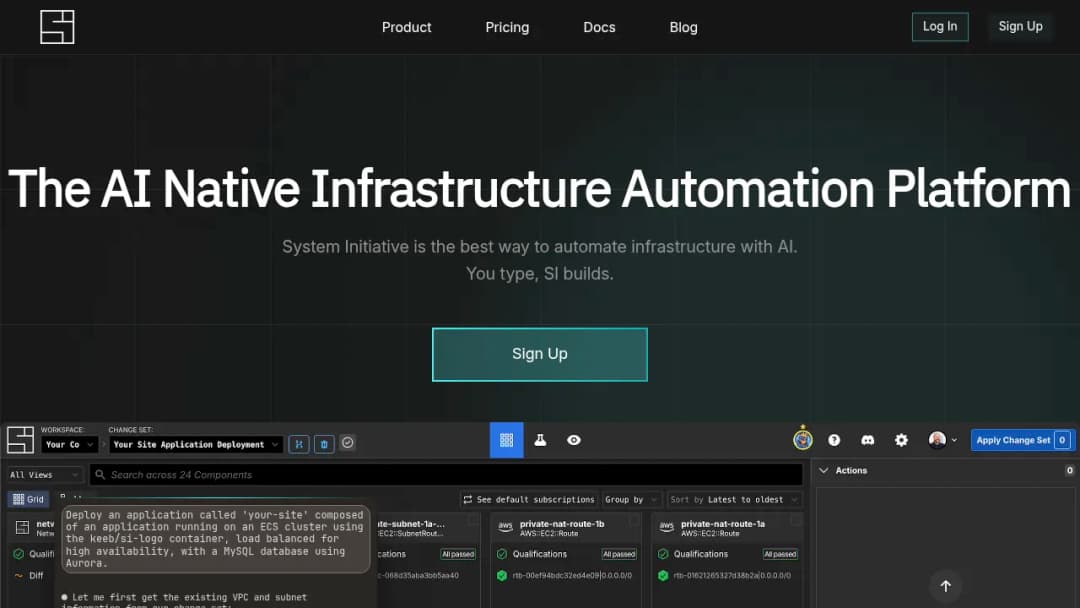1080x608 pixels.
Task: Click the Apply Change Set counter badge
Action: click(x=1062, y=440)
